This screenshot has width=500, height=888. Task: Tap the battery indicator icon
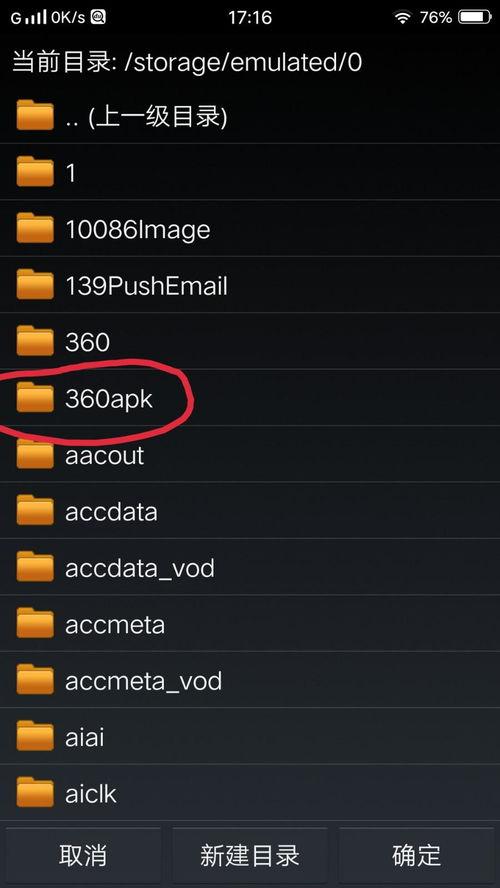click(x=475, y=18)
